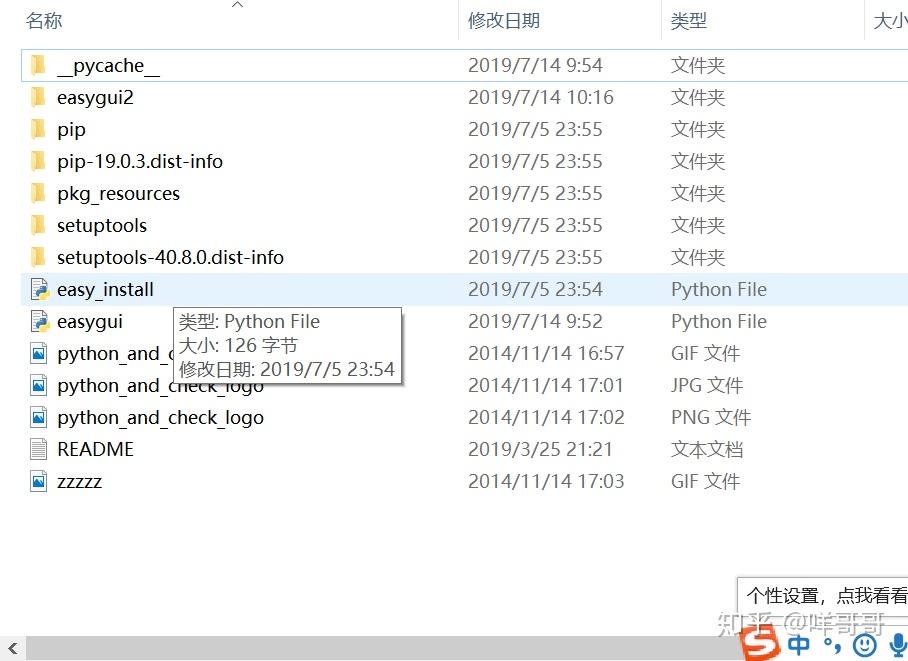Viewport: 908px width, 661px height.
Task: Toggle Chinese/English input mode on Sogou bar
Action: (x=798, y=645)
